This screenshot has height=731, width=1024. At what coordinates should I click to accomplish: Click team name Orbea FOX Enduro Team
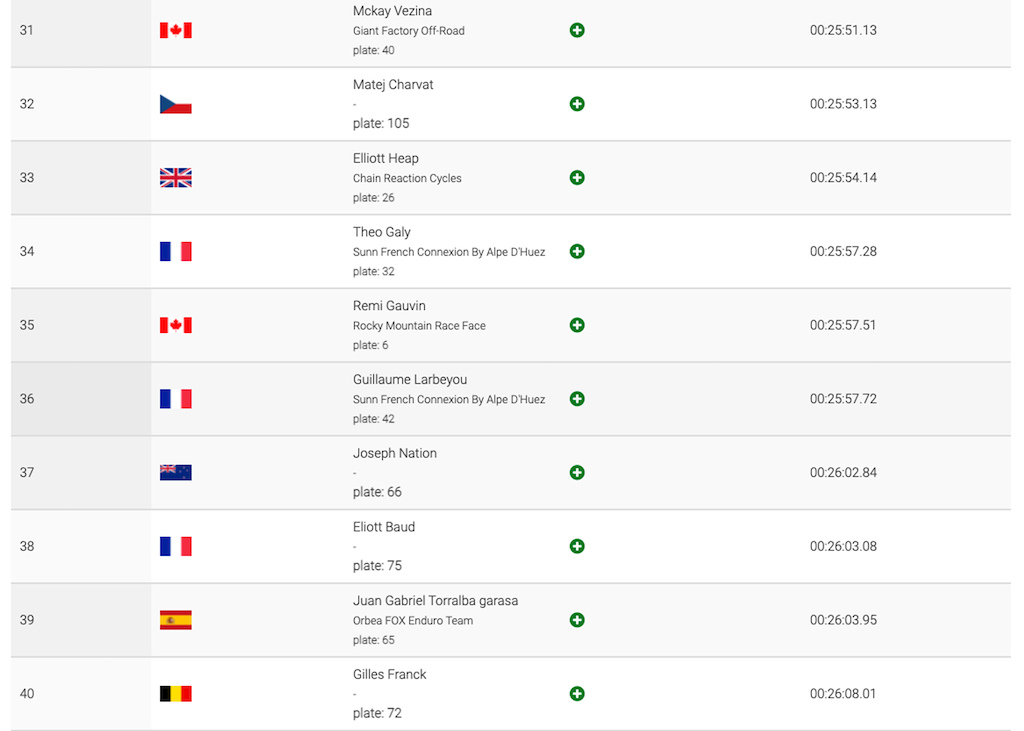tap(413, 621)
